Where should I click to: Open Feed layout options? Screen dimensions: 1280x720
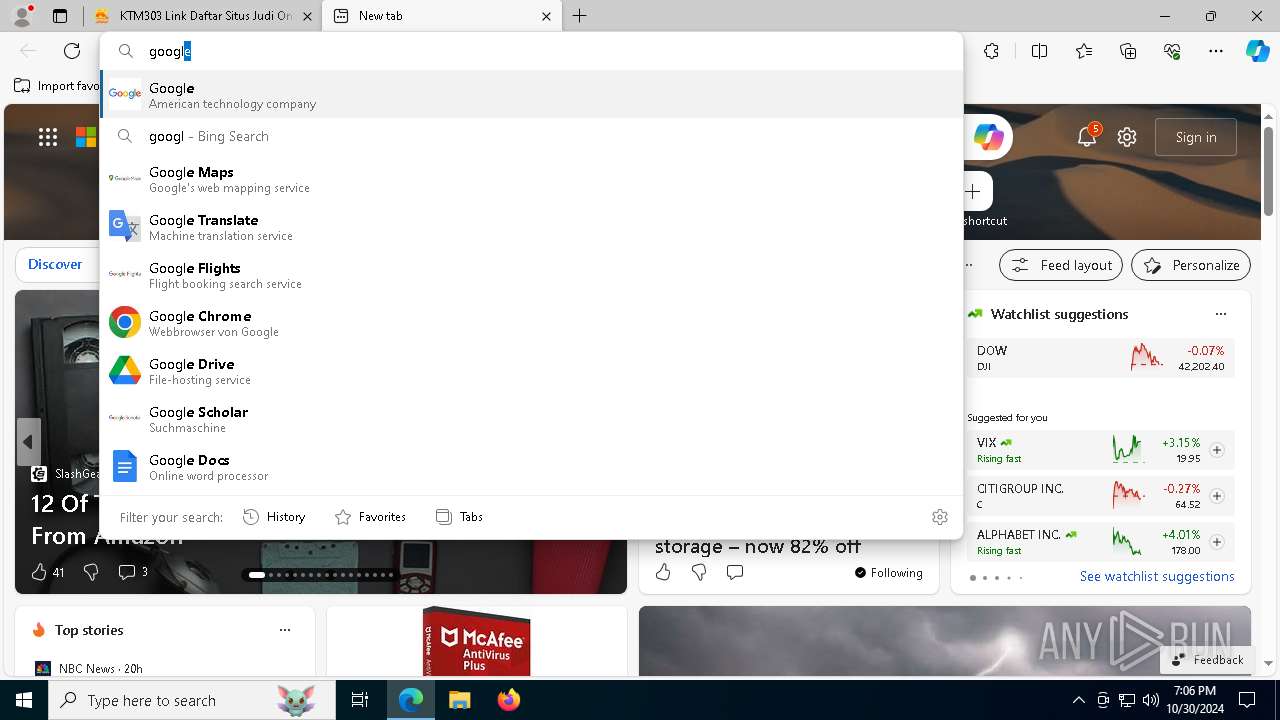click(x=1061, y=265)
